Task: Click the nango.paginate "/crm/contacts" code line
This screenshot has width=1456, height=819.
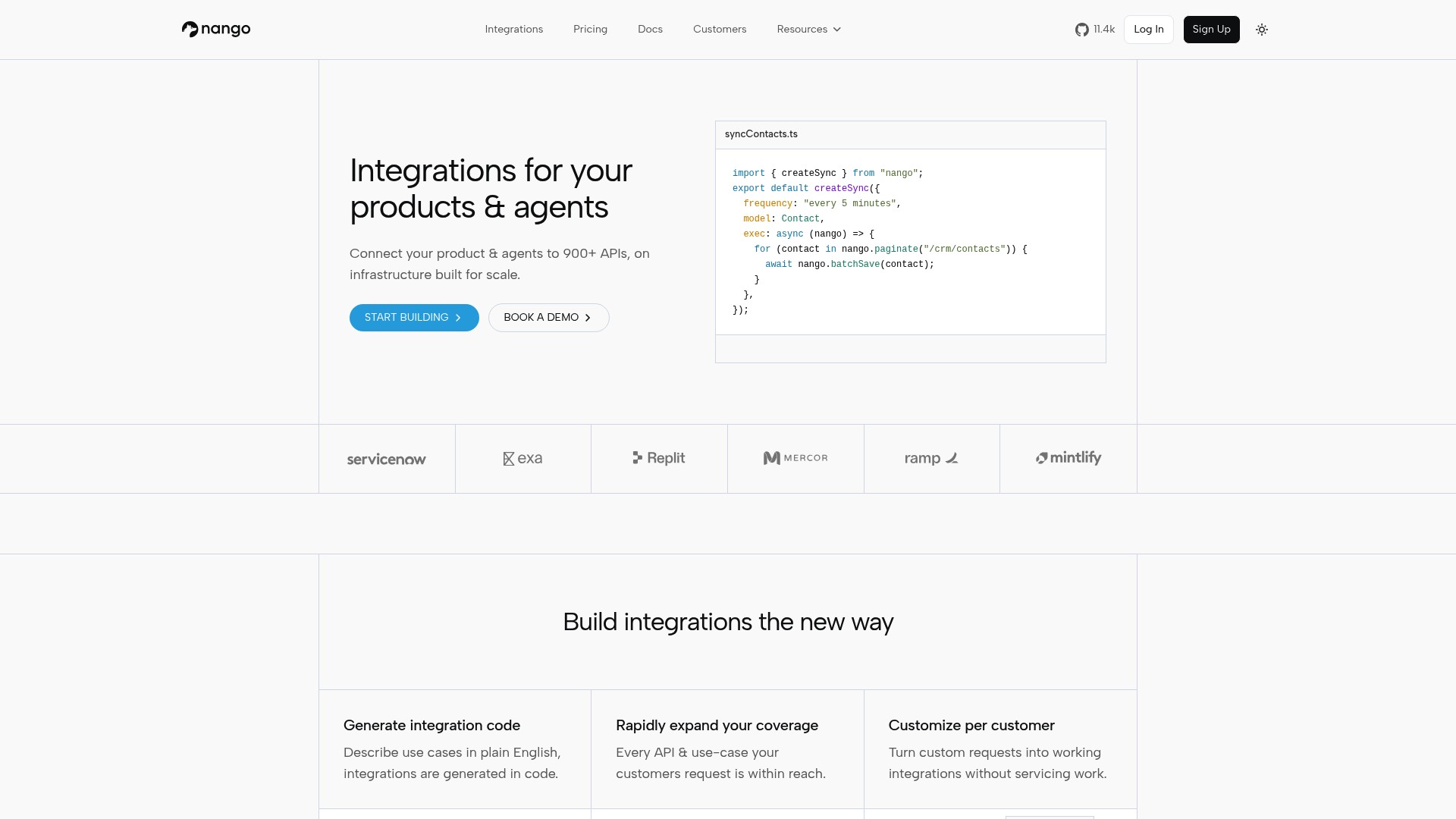Action: tap(890, 249)
